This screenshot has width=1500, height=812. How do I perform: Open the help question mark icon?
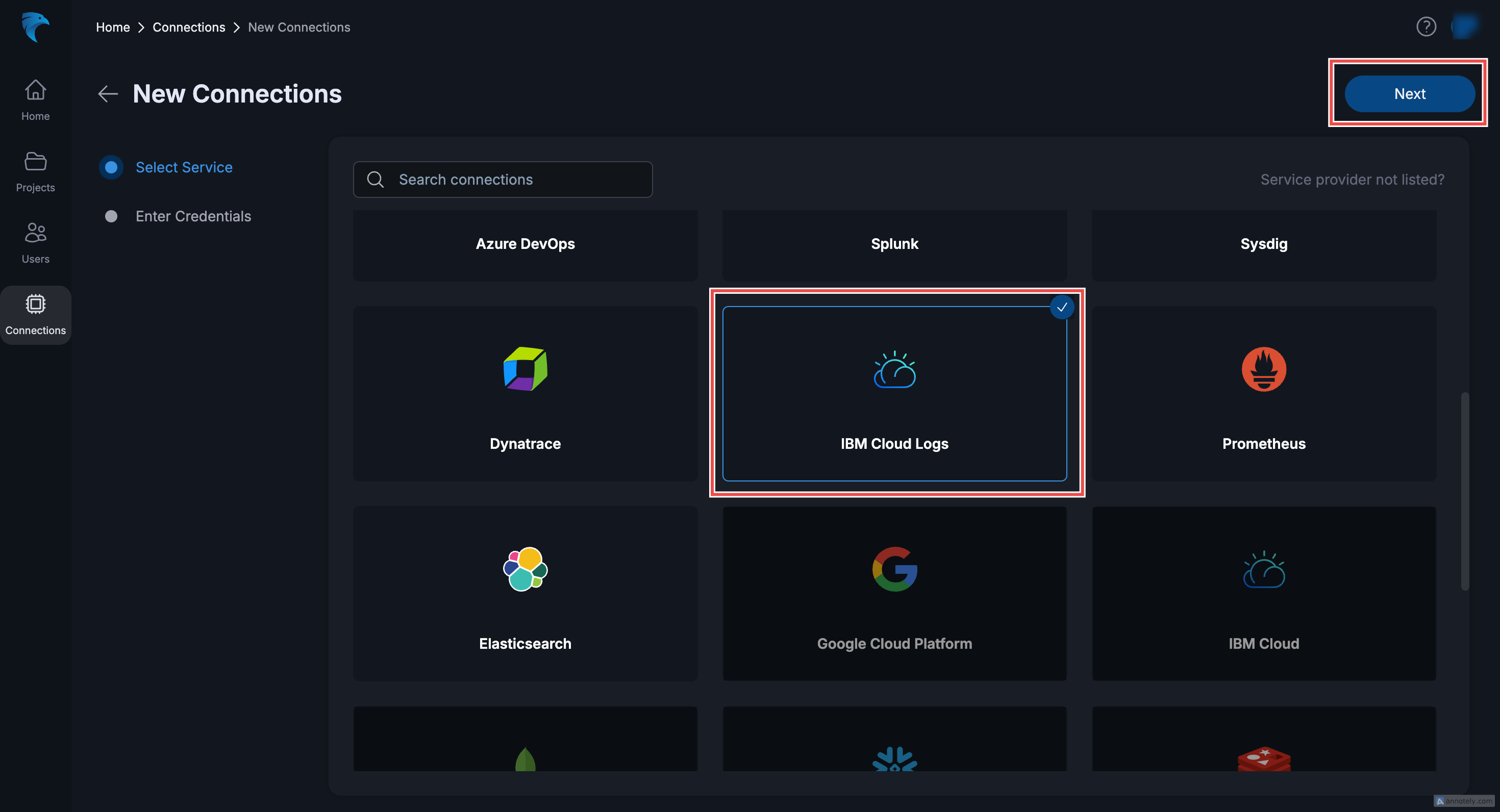(x=1426, y=26)
